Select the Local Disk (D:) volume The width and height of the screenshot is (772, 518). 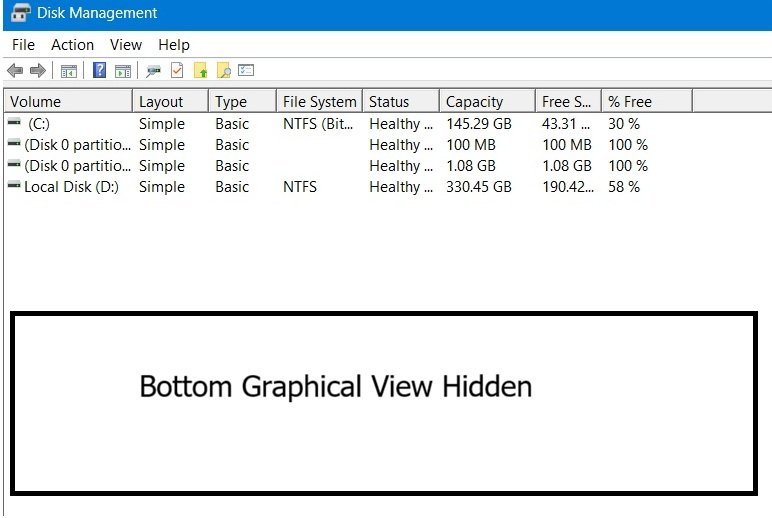point(71,187)
